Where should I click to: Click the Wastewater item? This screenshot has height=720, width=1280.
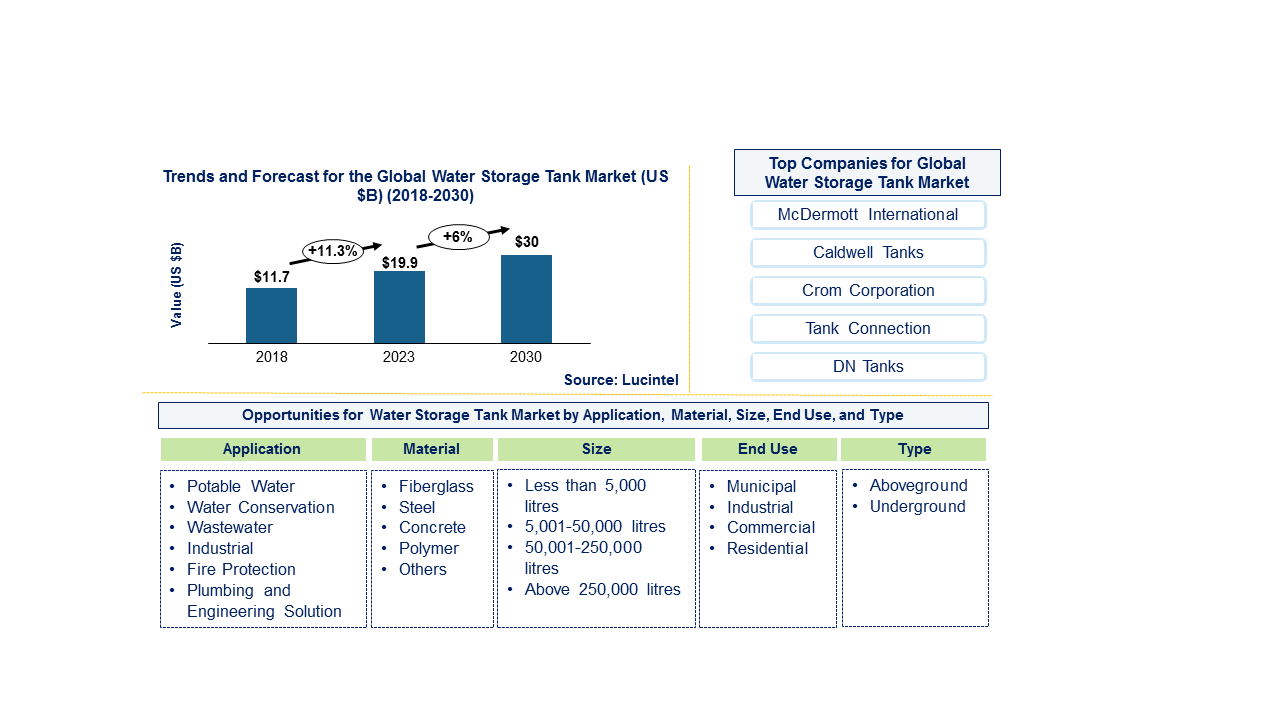[230, 528]
